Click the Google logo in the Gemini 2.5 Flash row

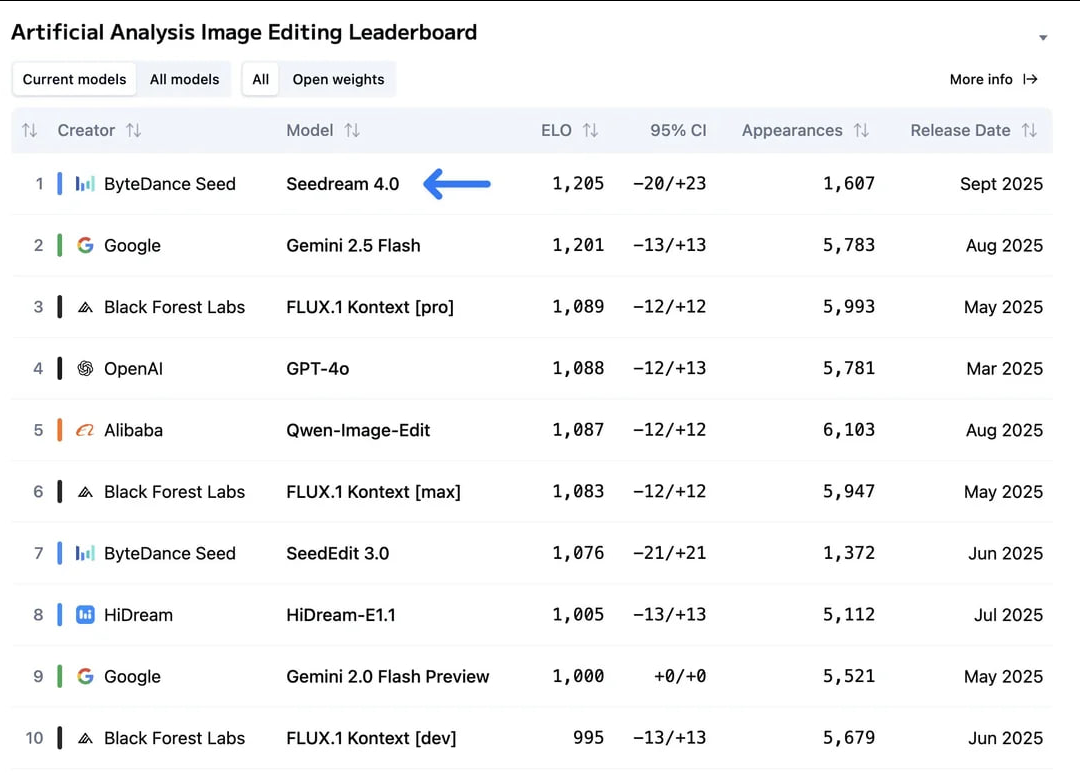86,245
